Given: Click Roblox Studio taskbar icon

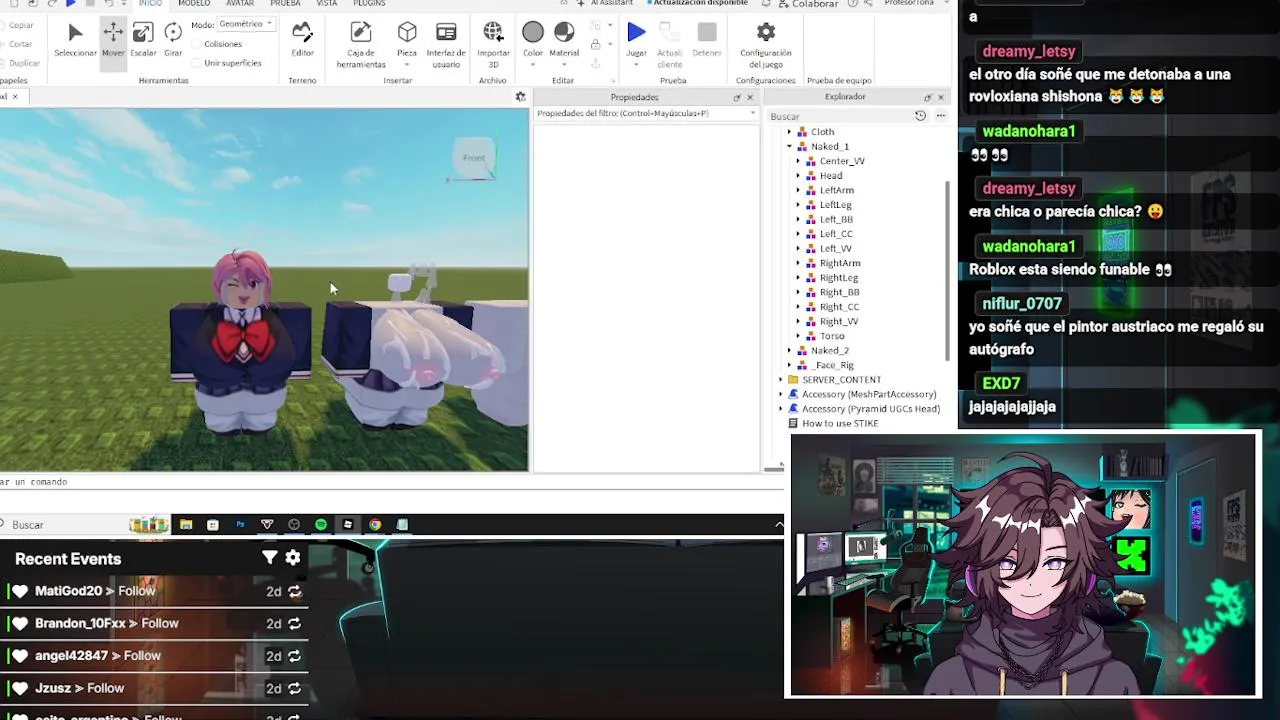Looking at the screenshot, I should pyautogui.click(x=348, y=524).
